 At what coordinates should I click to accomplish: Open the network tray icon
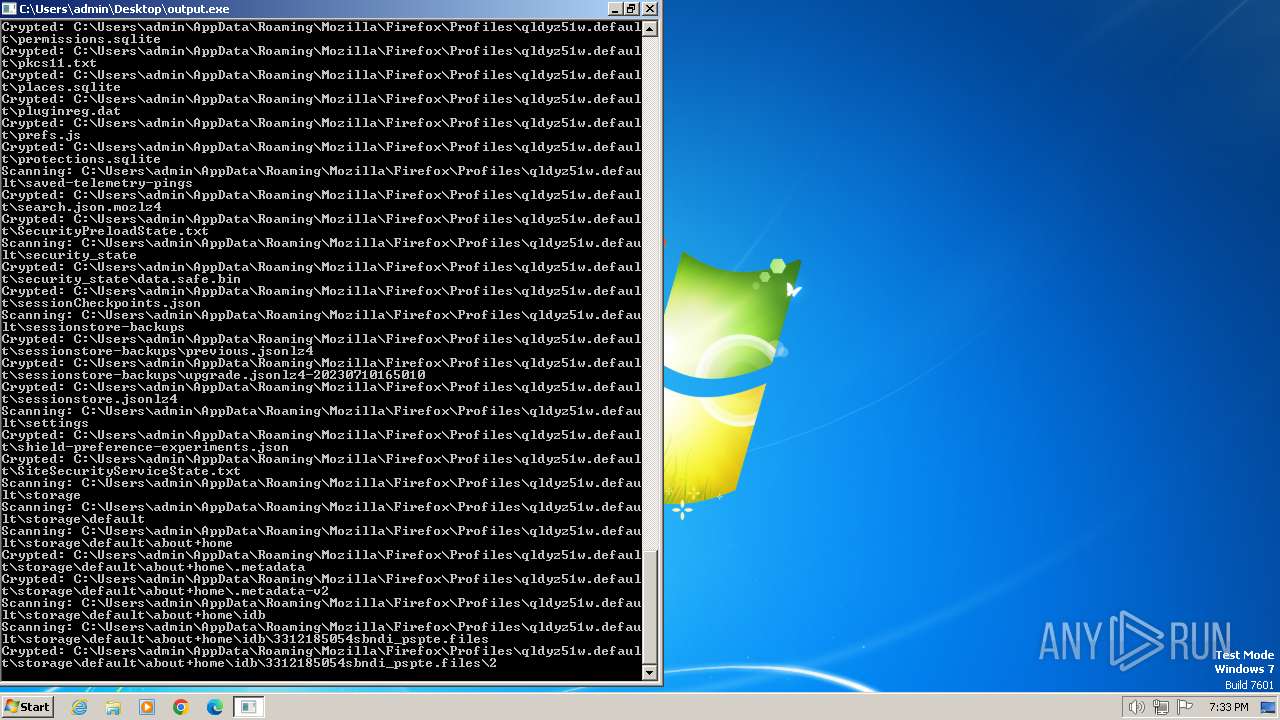tap(1160, 707)
